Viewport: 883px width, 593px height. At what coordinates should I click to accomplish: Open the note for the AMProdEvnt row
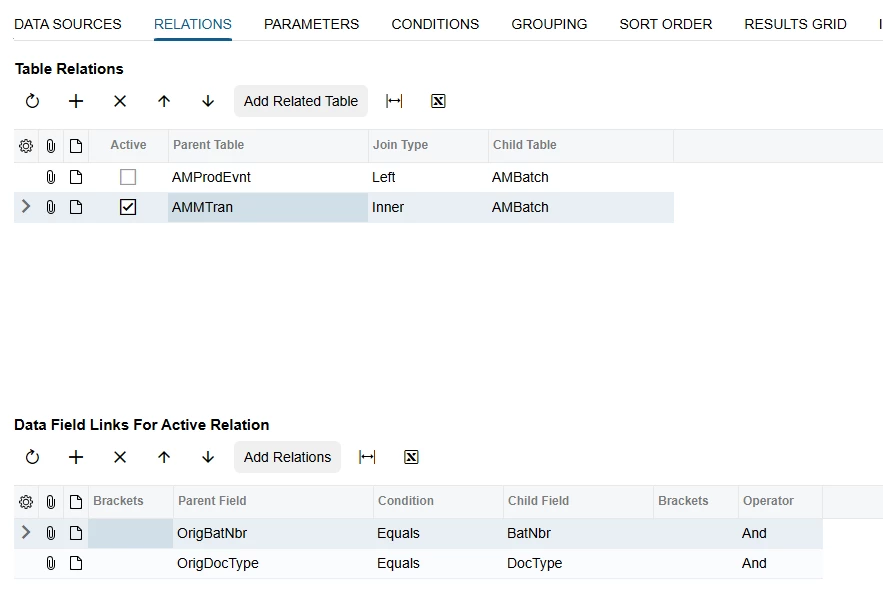76,177
